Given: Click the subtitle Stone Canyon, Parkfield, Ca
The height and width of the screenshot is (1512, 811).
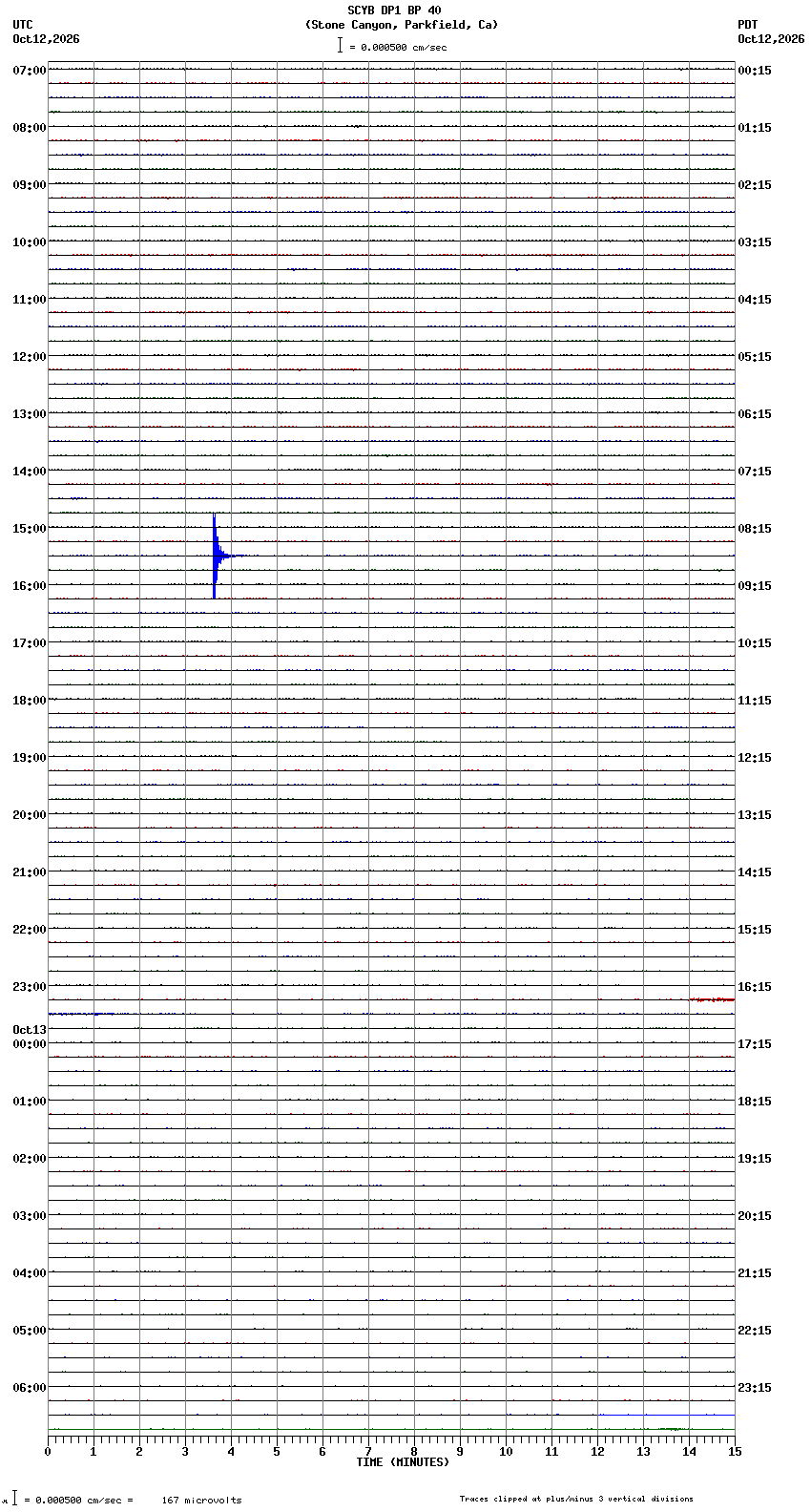Looking at the screenshot, I should coord(401,25).
